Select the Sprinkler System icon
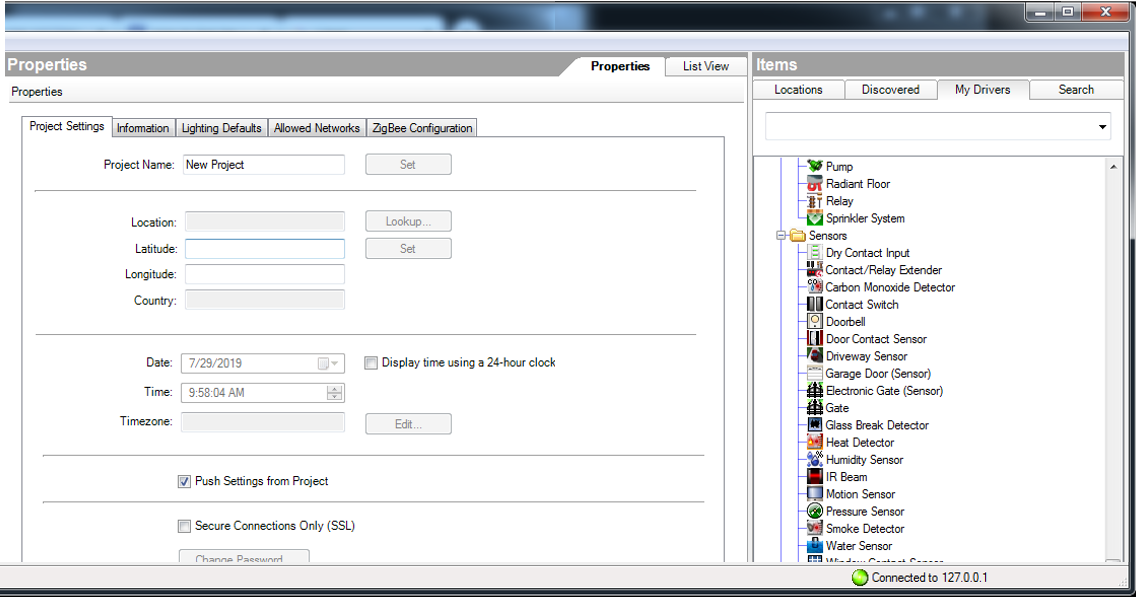 [x=815, y=218]
